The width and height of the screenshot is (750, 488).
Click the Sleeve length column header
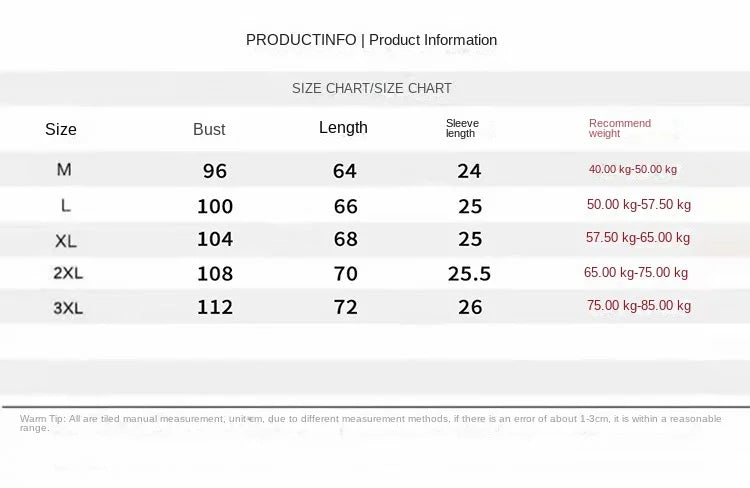tap(462, 128)
